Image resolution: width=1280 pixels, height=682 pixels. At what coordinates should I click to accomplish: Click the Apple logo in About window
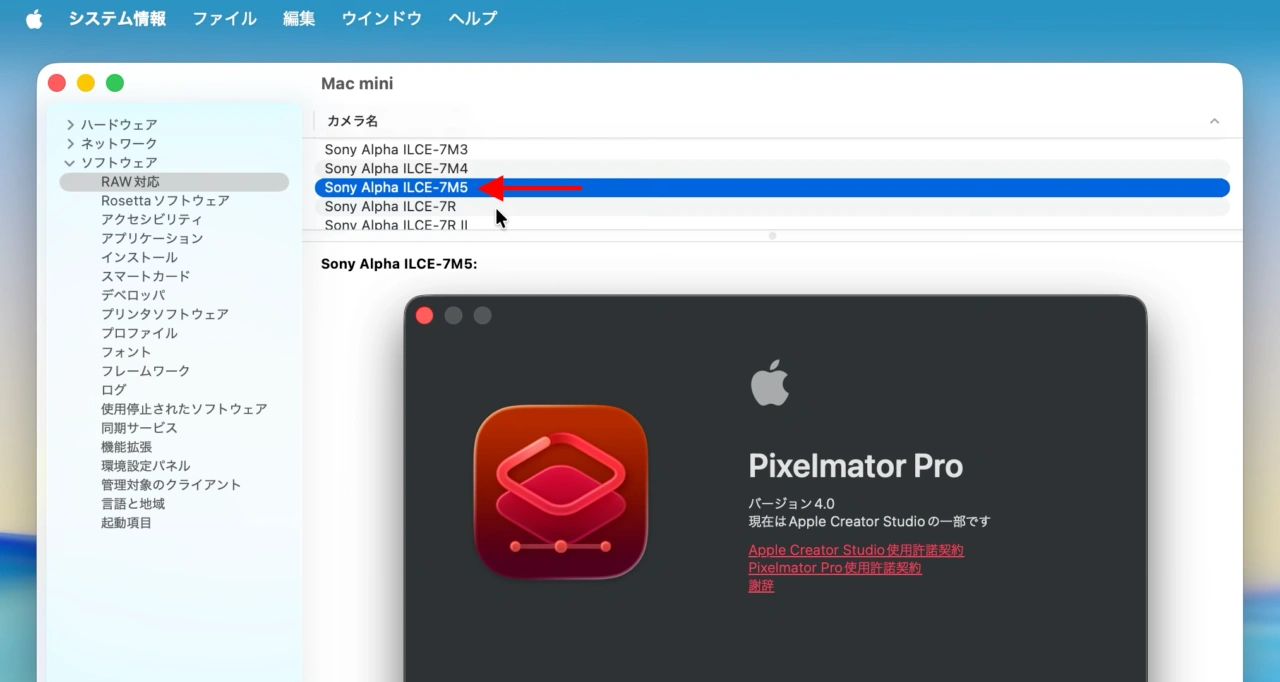(x=769, y=384)
